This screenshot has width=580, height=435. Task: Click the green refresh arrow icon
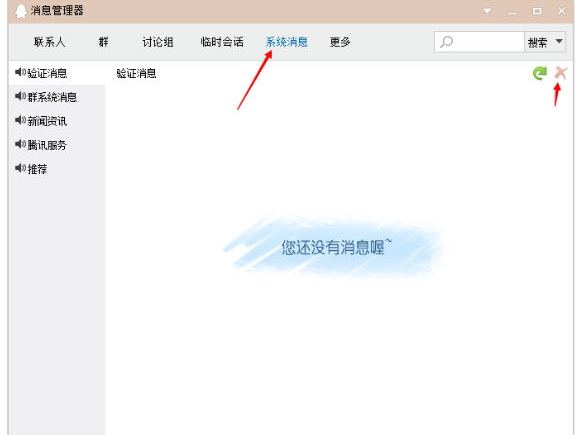coord(540,73)
